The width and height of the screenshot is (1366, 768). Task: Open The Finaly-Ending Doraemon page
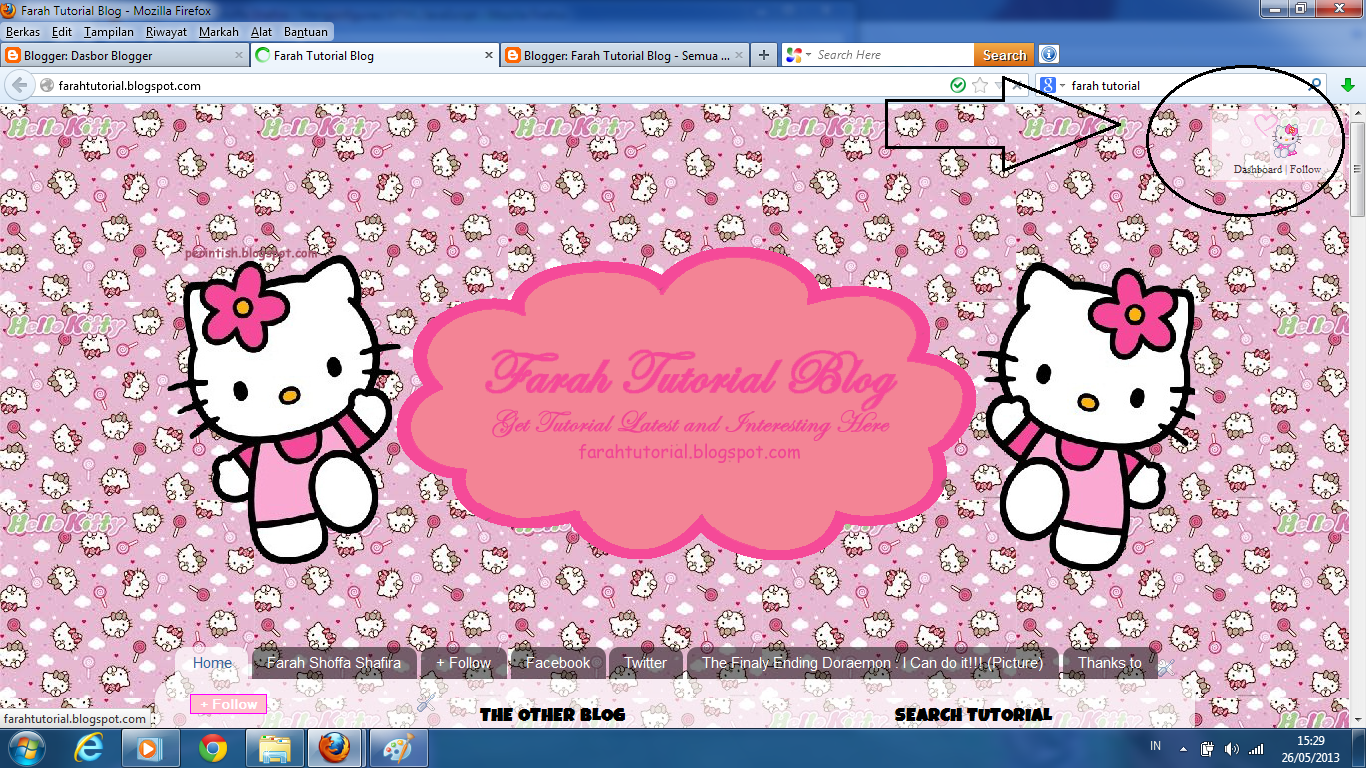[872, 663]
